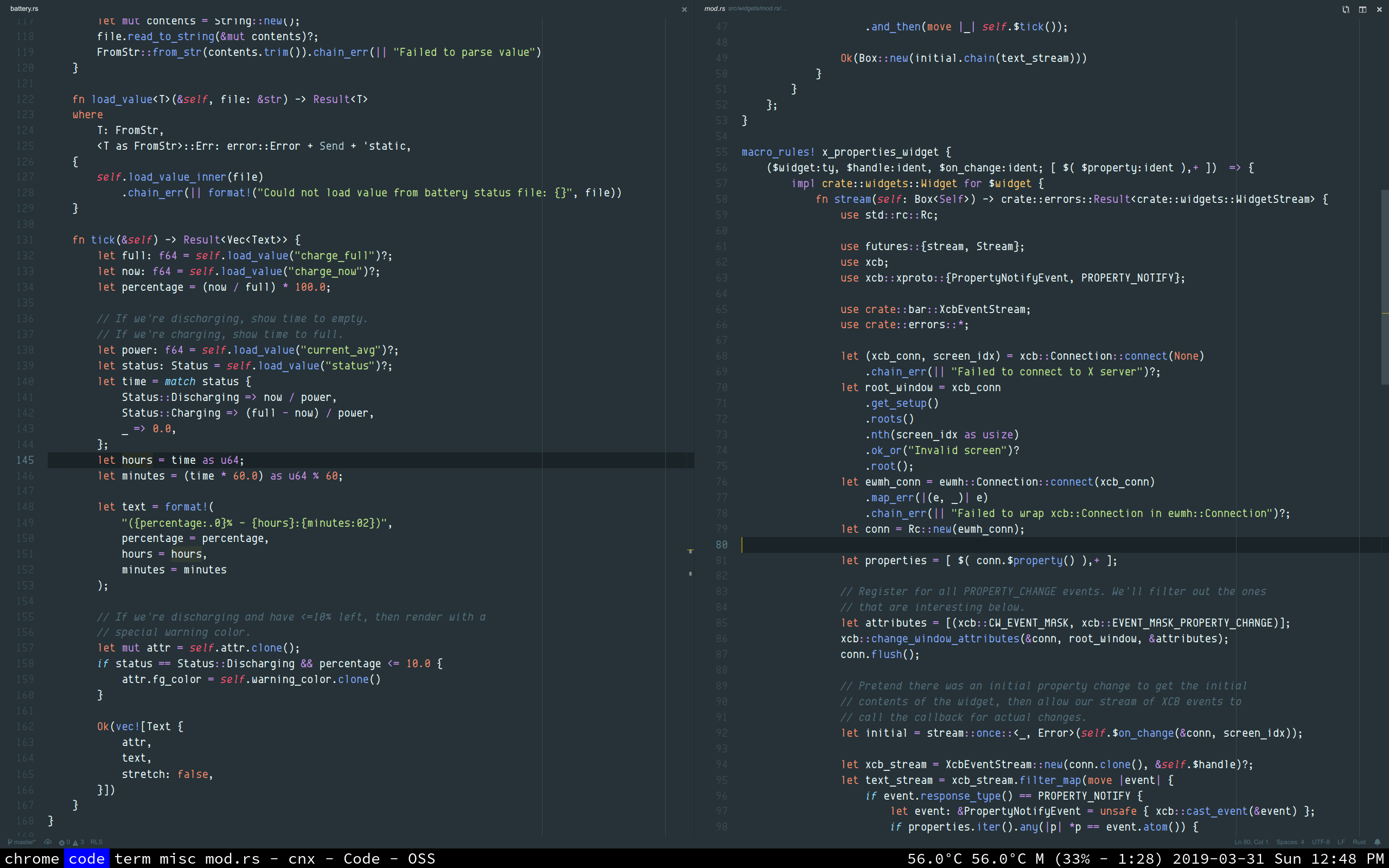Open the notifications bell in status bar
The width and height of the screenshot is (1389, 868).
[x=1377, y=842]
